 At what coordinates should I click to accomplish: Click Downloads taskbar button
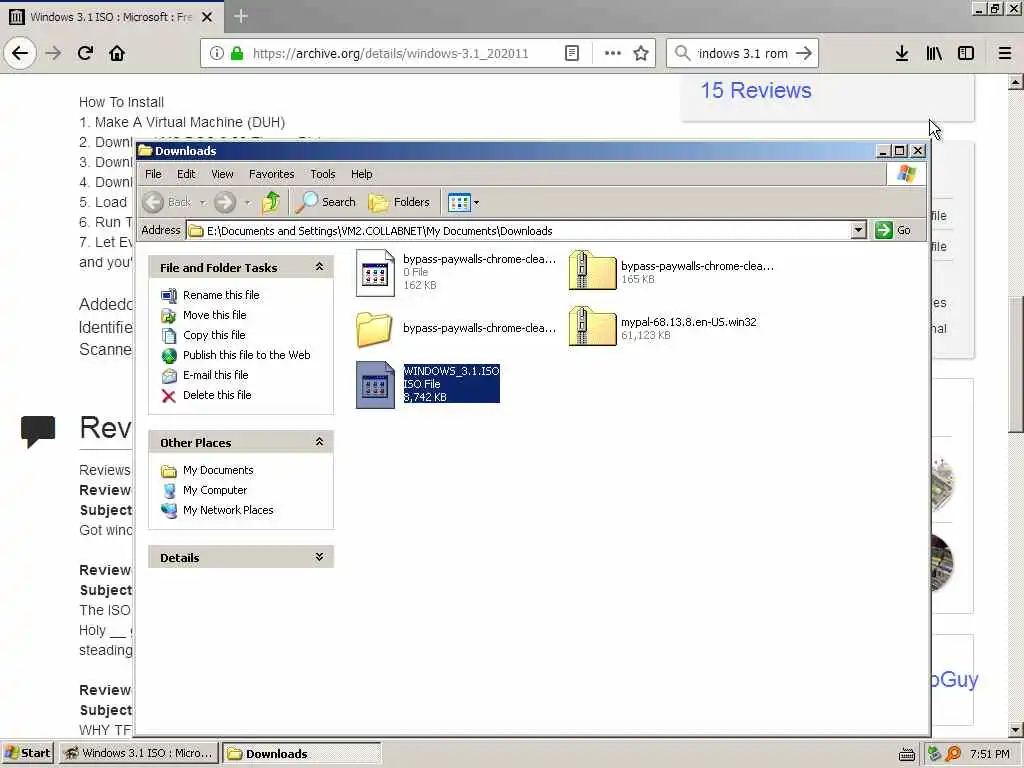[302, 753]
